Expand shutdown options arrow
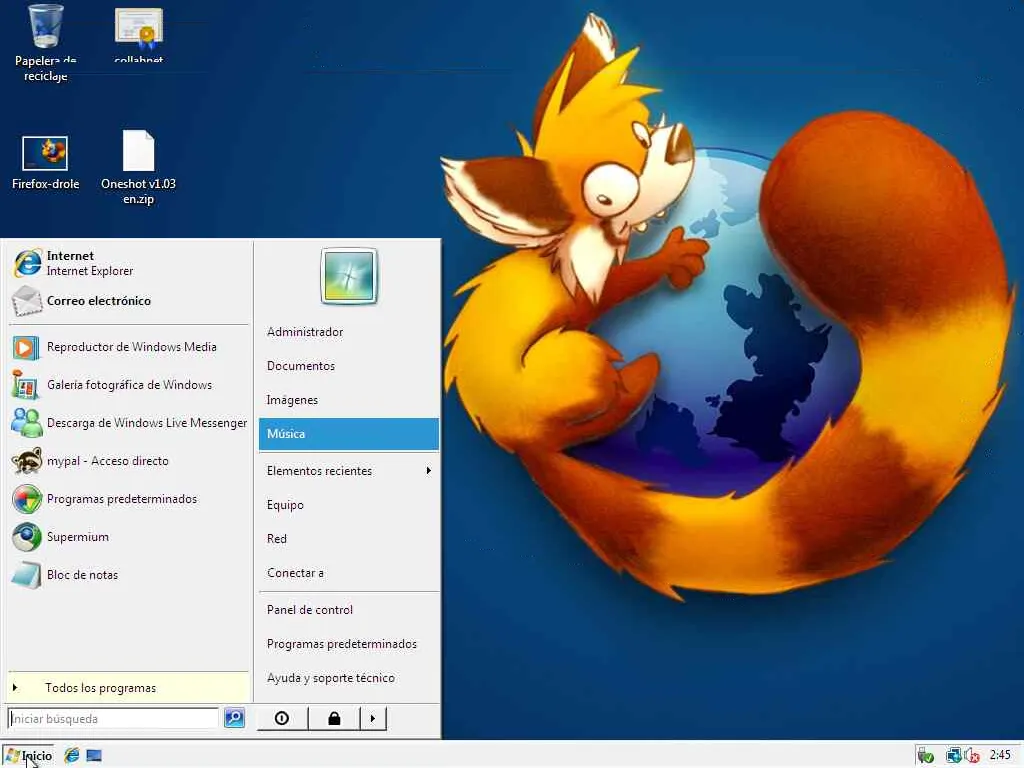The image size is (1024, 768). tap(373, 718)
